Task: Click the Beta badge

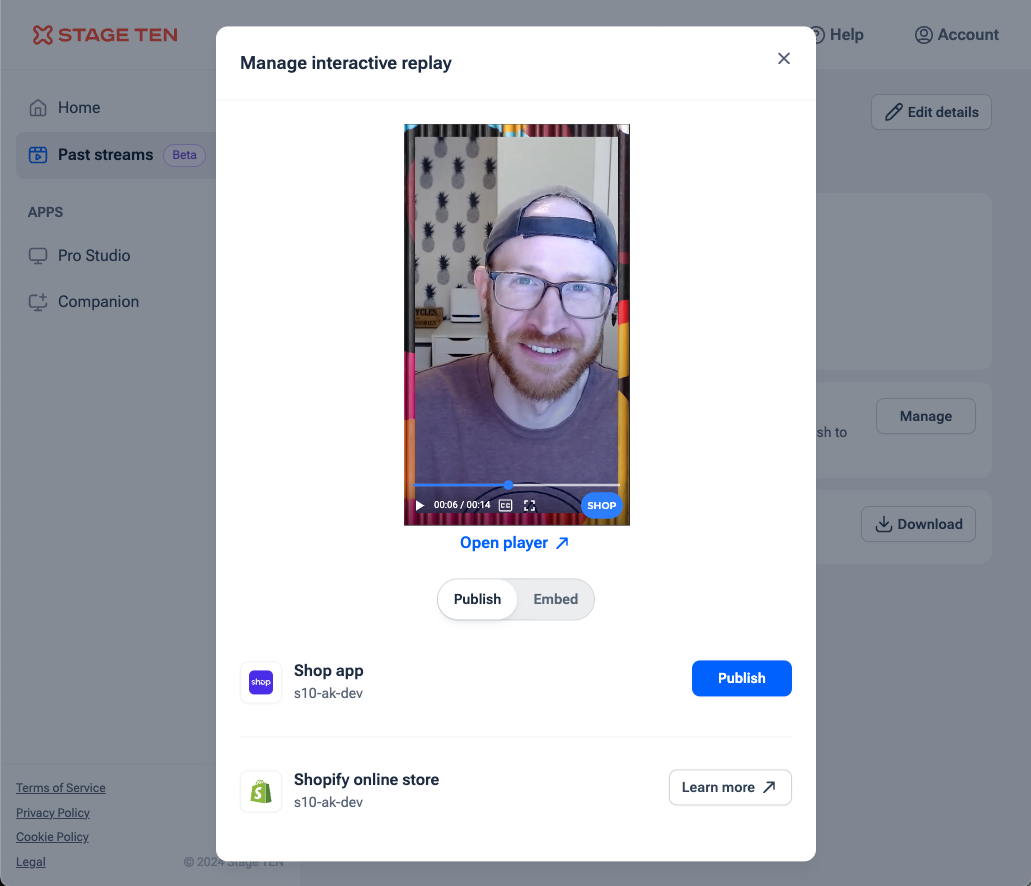Action: [184, 155]
